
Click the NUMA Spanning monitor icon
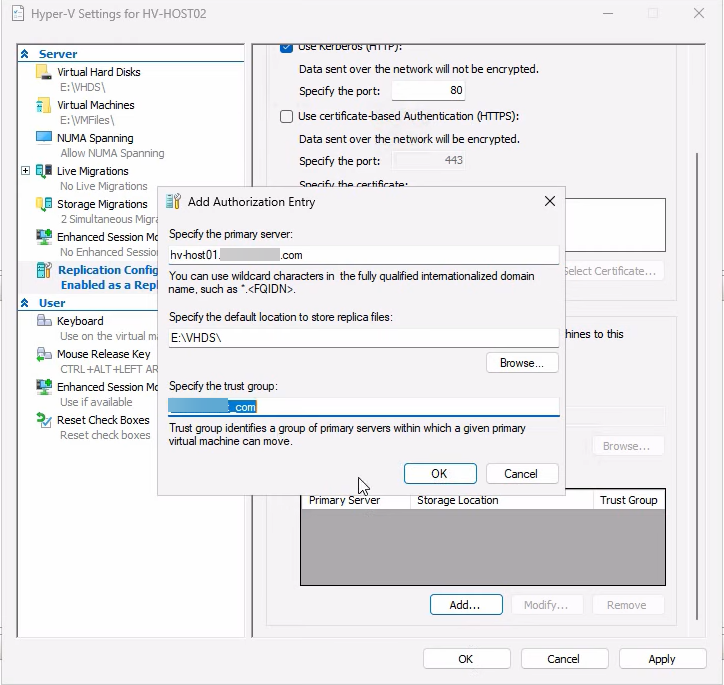click(x=44, y=138)
